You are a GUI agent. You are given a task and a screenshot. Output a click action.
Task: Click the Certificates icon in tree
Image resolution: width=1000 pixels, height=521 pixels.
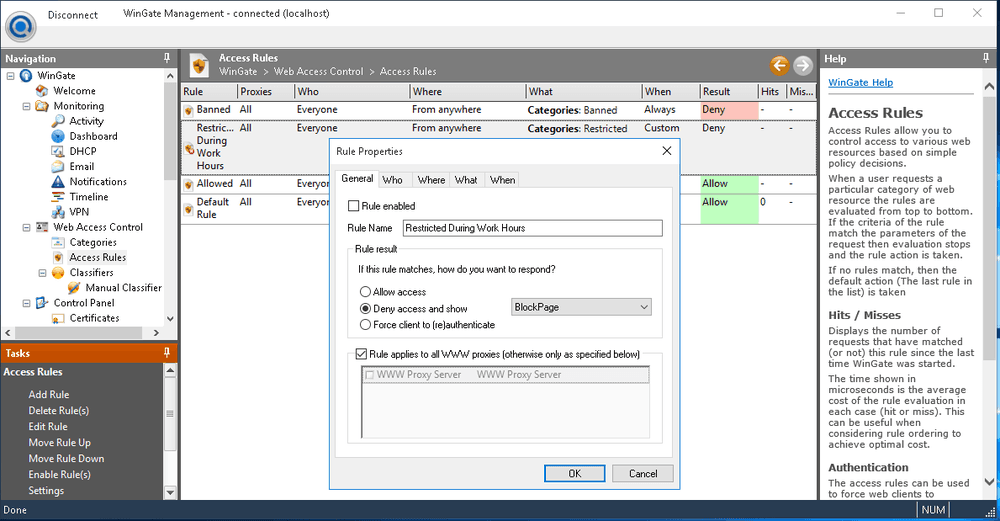[58, 318]
